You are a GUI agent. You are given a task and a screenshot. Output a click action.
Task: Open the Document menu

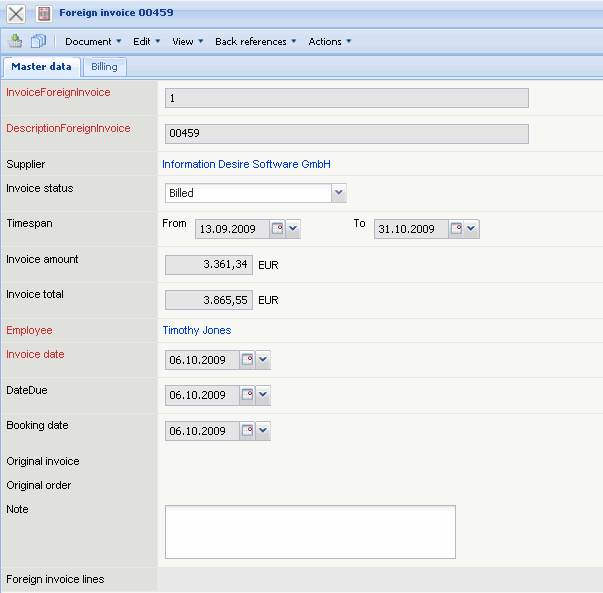click(93, 42)
